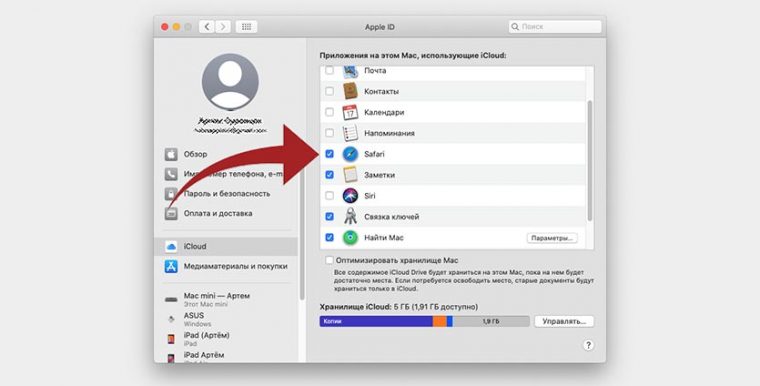
Task: Click the Find My Mac radar icon
Action: point(350,238)
